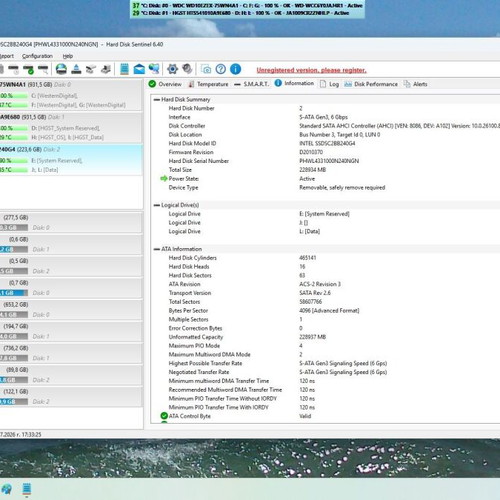The image size is (500, 500).
Task: Click the question mark help icon
Action: pos(221,69)
